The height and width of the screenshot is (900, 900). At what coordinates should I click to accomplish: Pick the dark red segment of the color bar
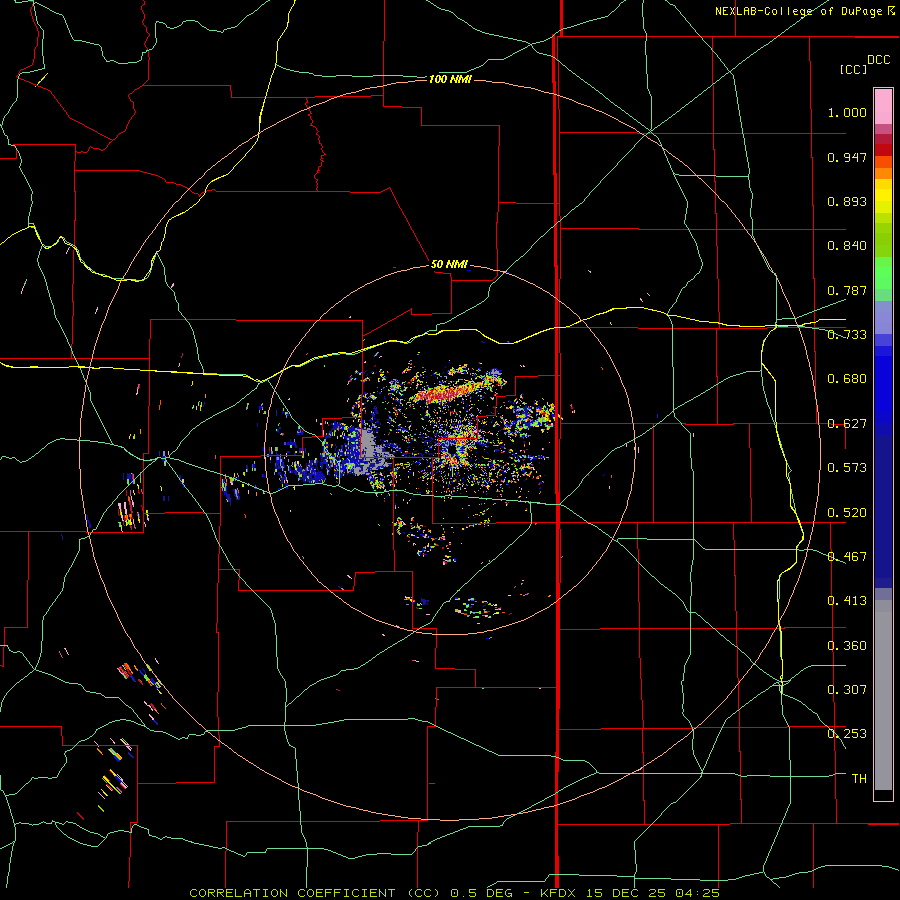click(x=883, y=150)
